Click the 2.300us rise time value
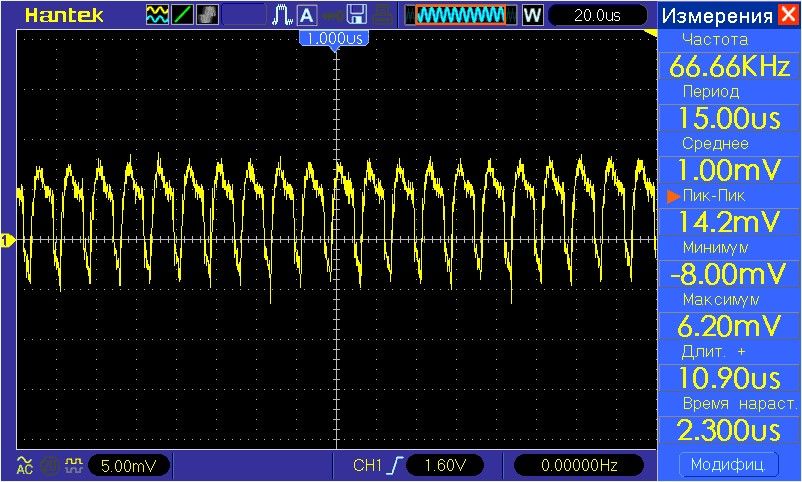Viewport: 802px width, 482px height. click(x=729, y=431)
